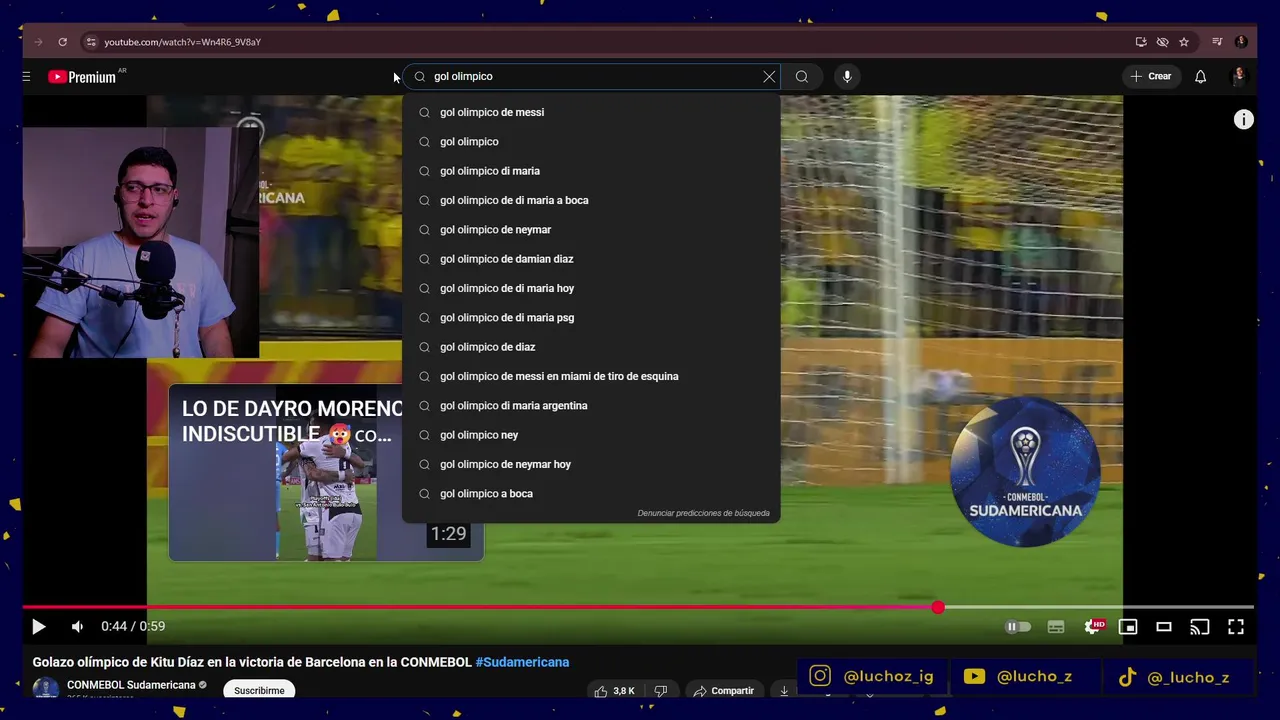Click the download arrow button
Image resolution: width=1280 pixels, height=720 pixels.
784,691
